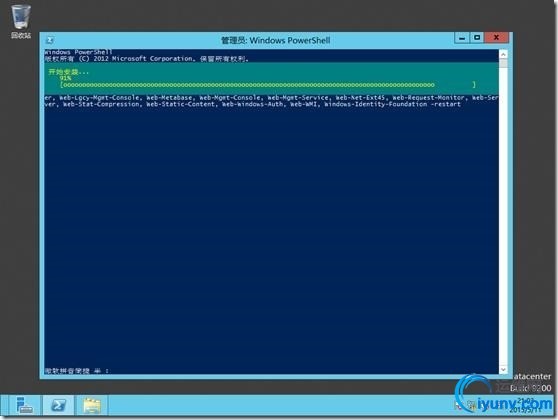Screen dimensions: 558x420
Task: Click the 'Web-Net-Ext45' text in the command
Action: click(360, 98)
